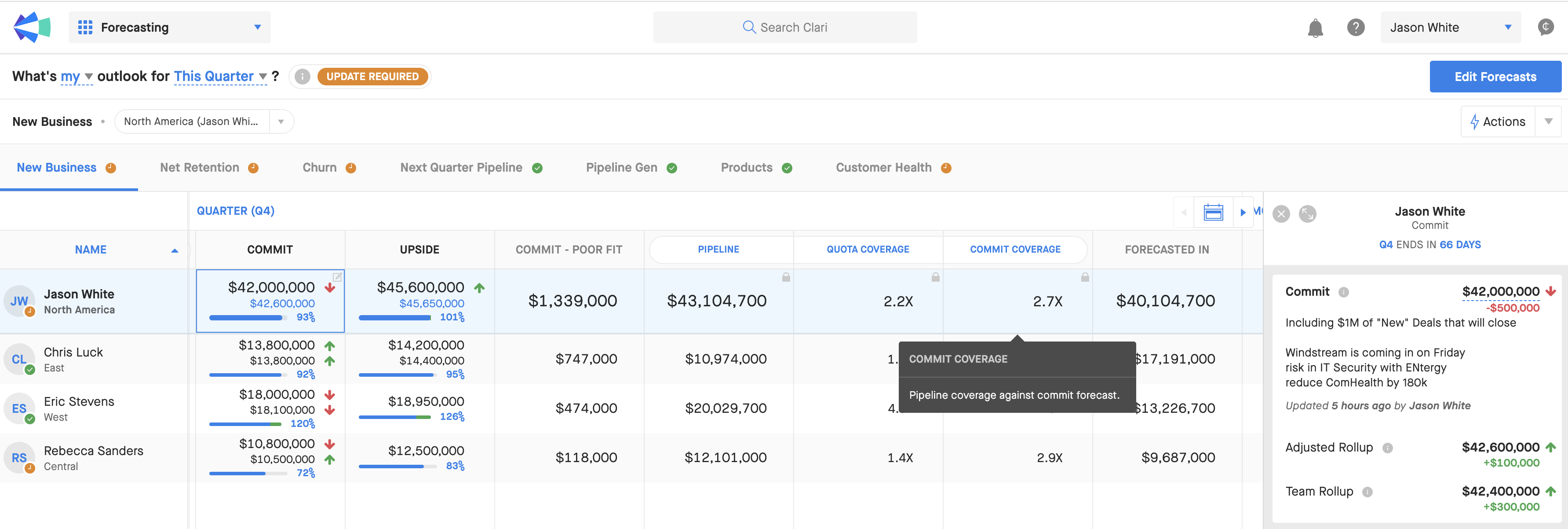Click the Pipeline column header

718,250
